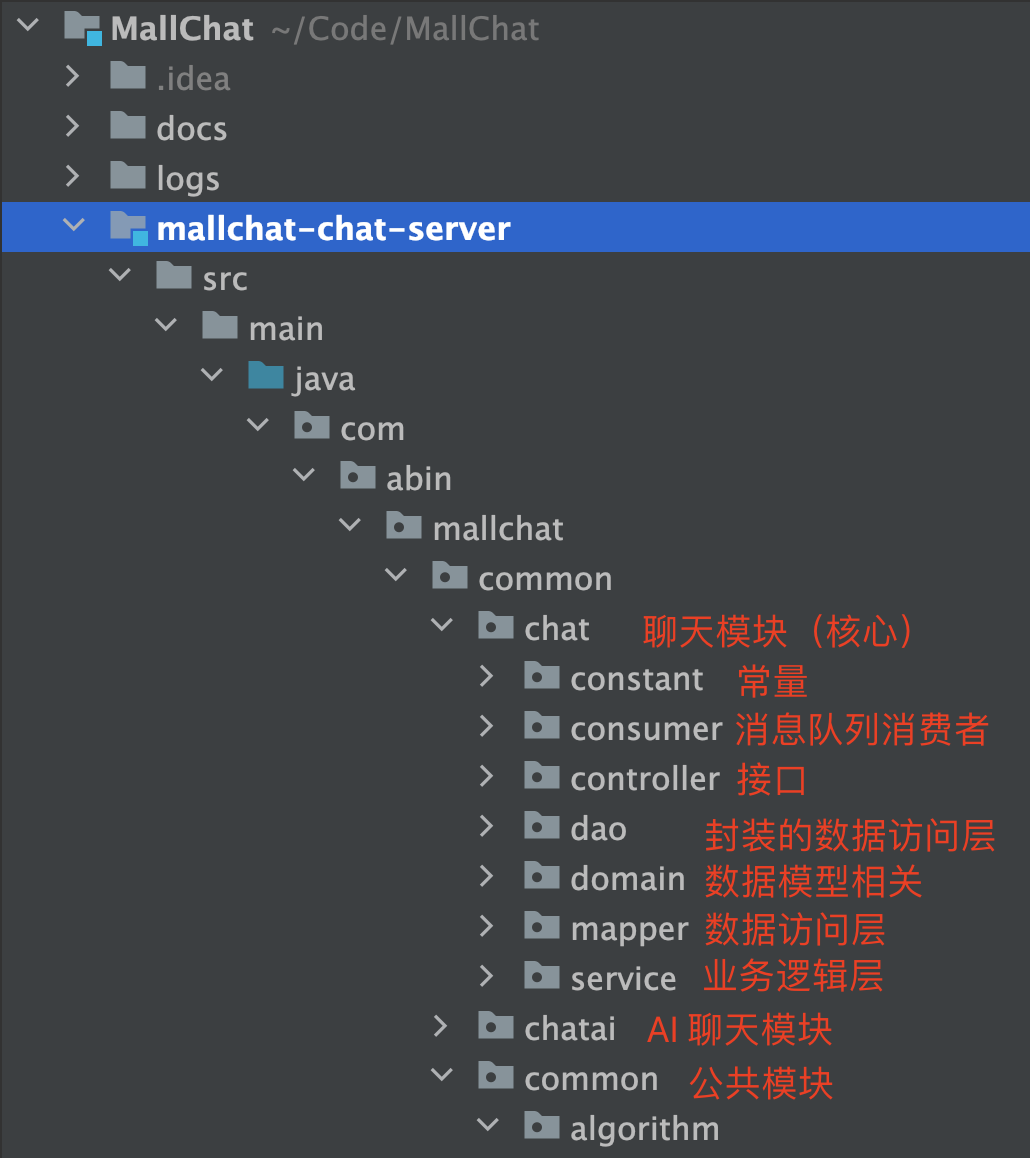1030x1158 pixels.
Task: Collapse the src folder chevron
Action: (120, 275)
